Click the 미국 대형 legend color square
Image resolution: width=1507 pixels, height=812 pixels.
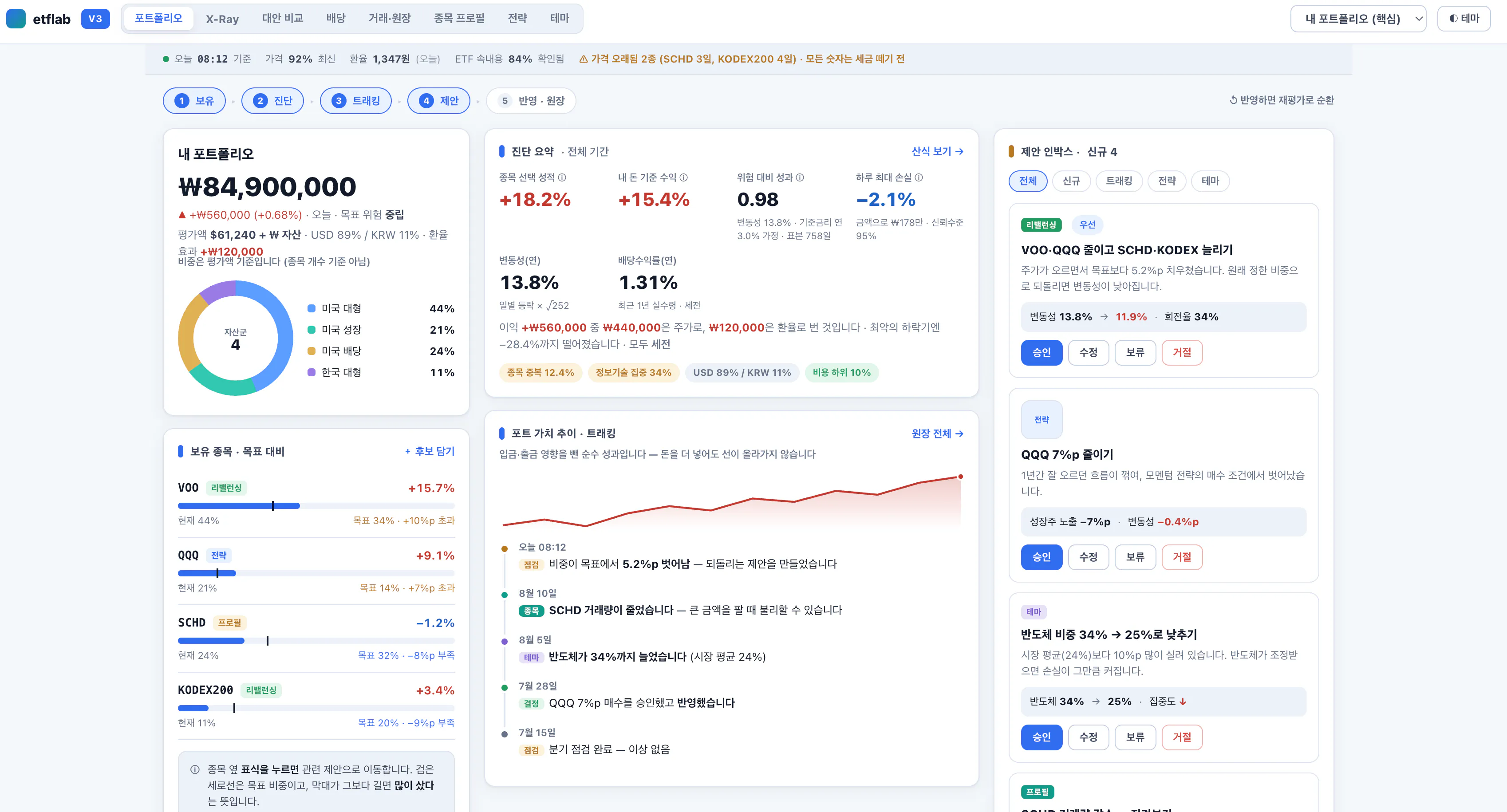pos(312,308)
